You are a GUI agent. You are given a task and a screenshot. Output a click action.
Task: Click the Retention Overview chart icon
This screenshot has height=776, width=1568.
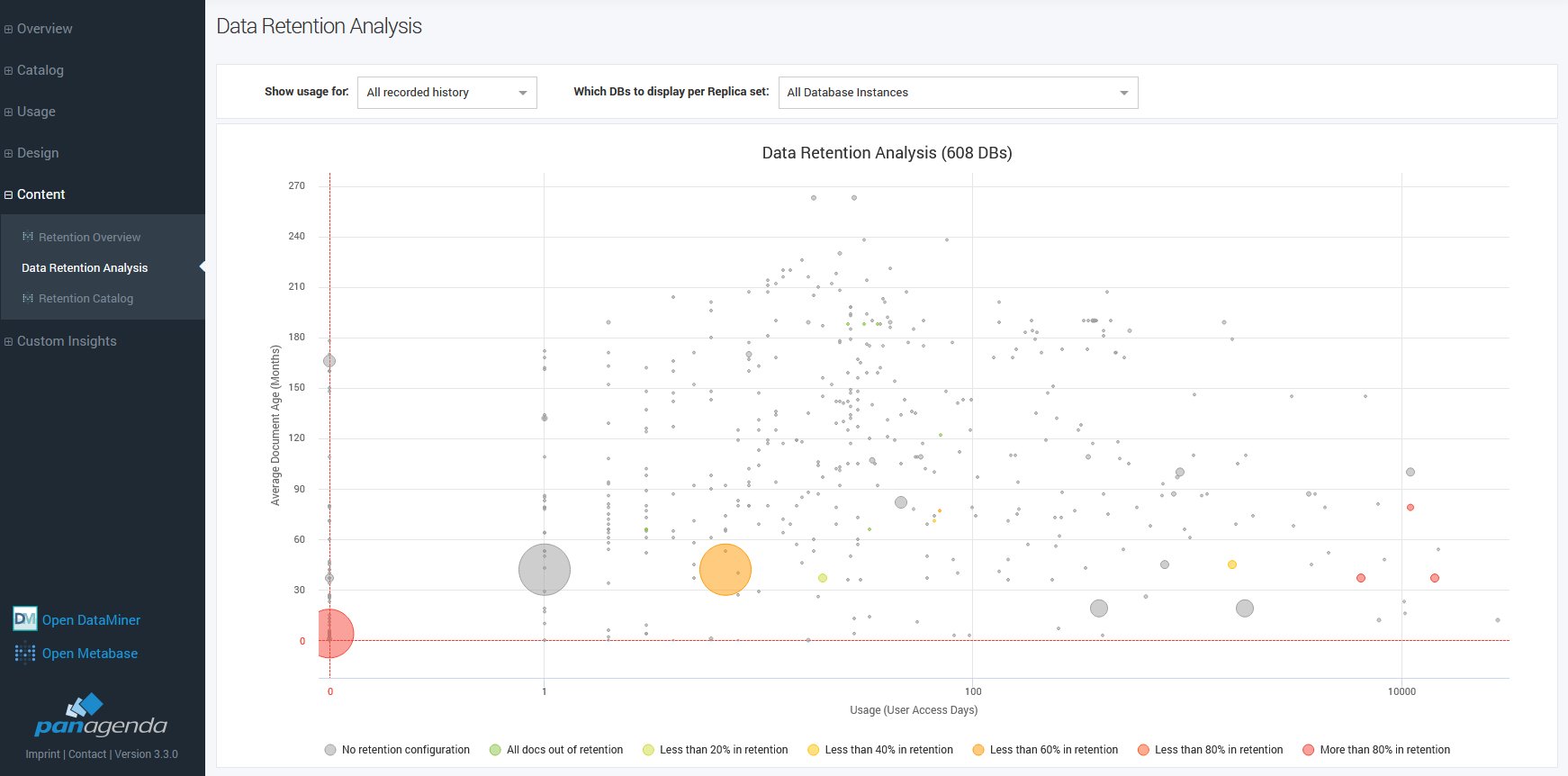point(28,237)
